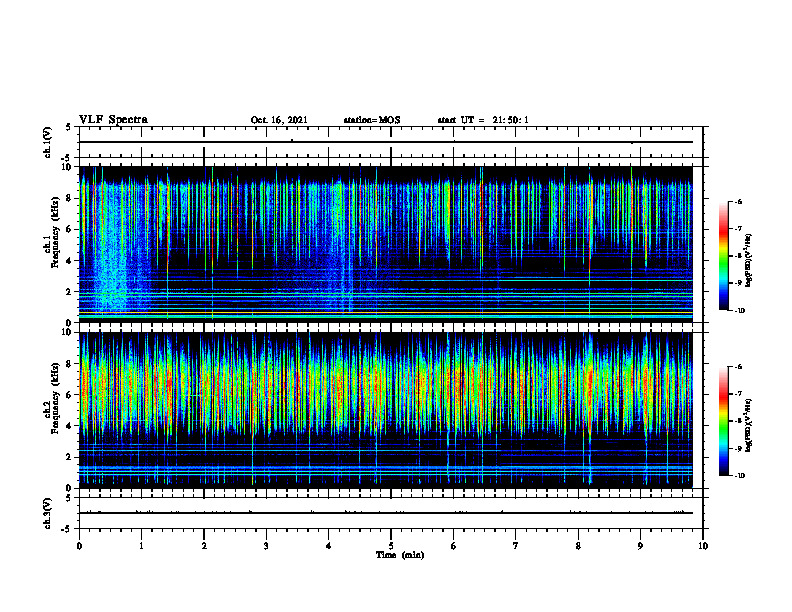Click the ch.1 spectrogram panel
The height and width of the screenshot is (612, 792).
(x=385, y=244)
